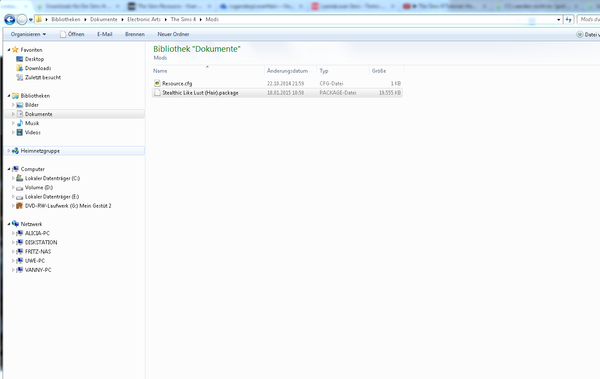Open Downloads under Favoriten
Image resolution: width=600 pixels, height=379 pixels.
coord(38,68)
